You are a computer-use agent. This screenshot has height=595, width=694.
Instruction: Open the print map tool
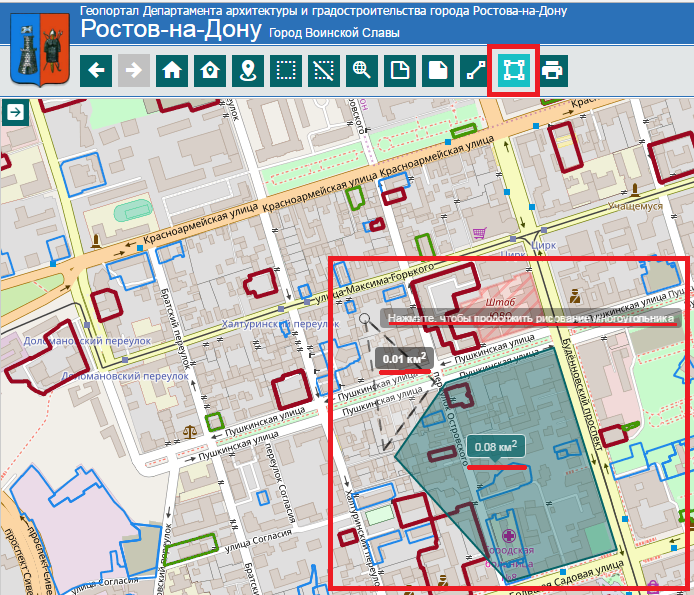[552, 70]
